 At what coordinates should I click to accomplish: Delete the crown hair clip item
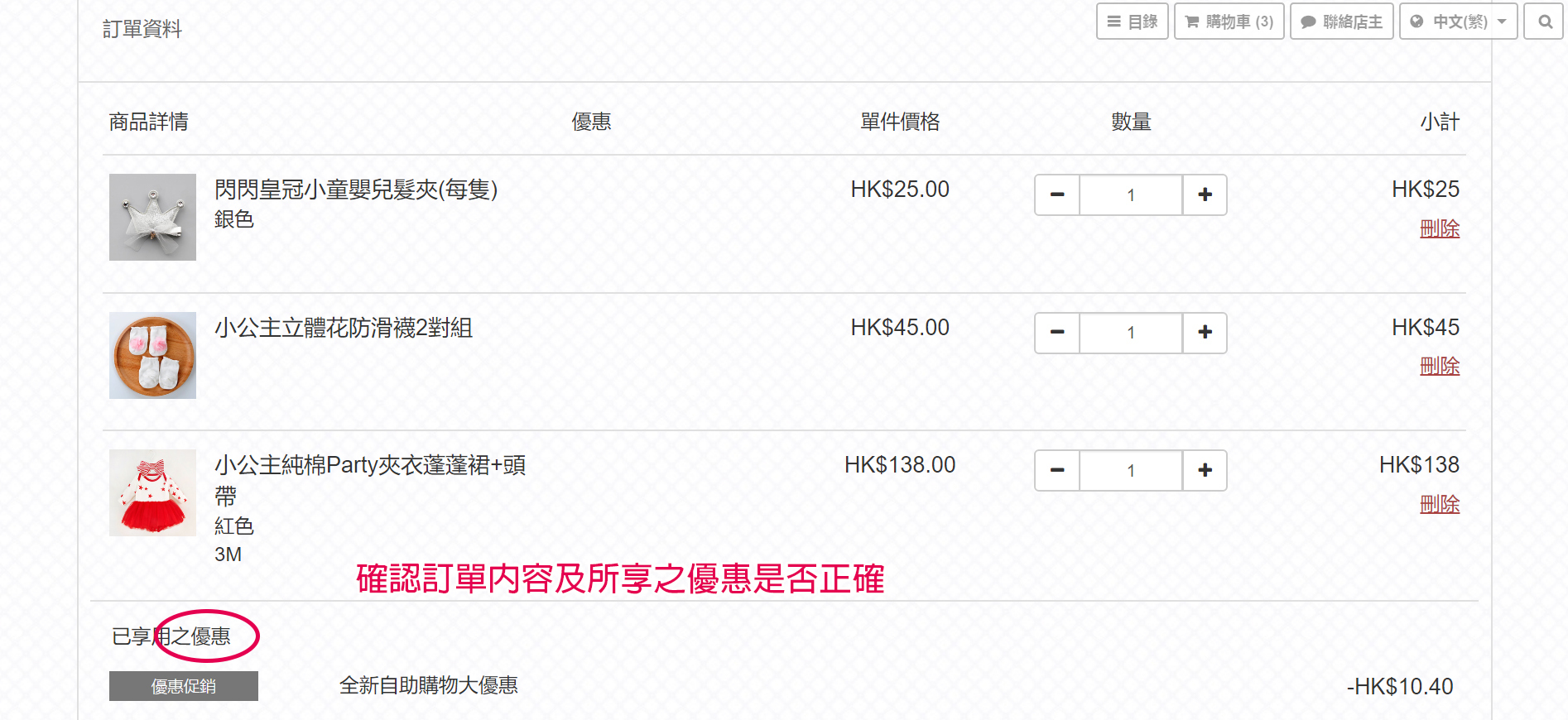[1439, 228]
